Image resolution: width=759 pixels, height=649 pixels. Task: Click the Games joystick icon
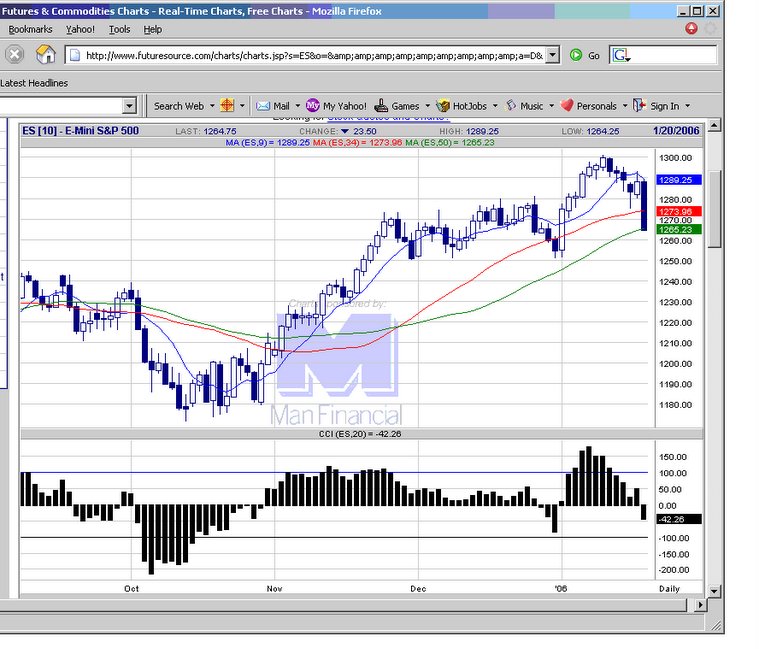pos(381,106)
